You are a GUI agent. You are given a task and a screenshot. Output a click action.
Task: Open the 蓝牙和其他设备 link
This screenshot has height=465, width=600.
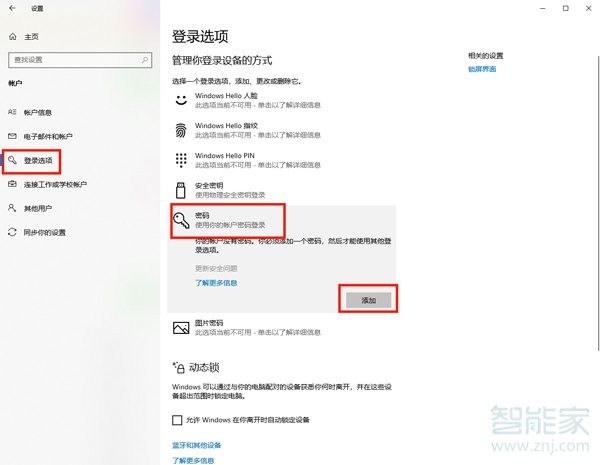point(197,445)
